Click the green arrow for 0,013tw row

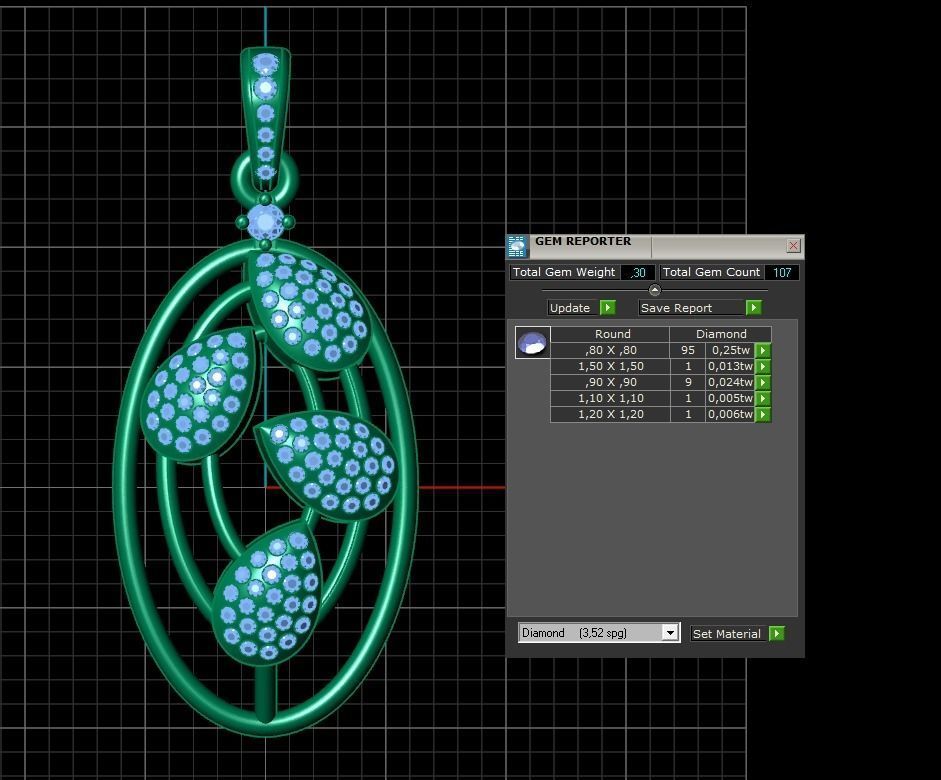(762, 366)
